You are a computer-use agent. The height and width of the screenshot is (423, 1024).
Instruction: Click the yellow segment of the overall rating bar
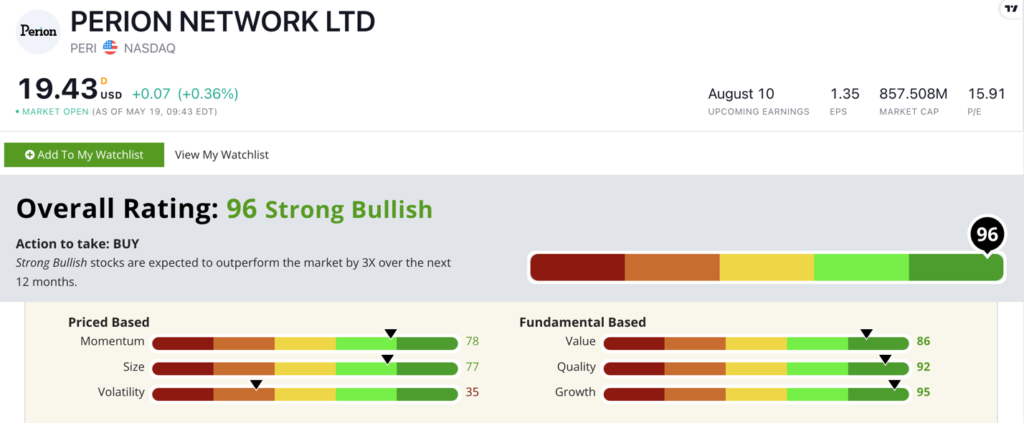(x=766, y=267)
